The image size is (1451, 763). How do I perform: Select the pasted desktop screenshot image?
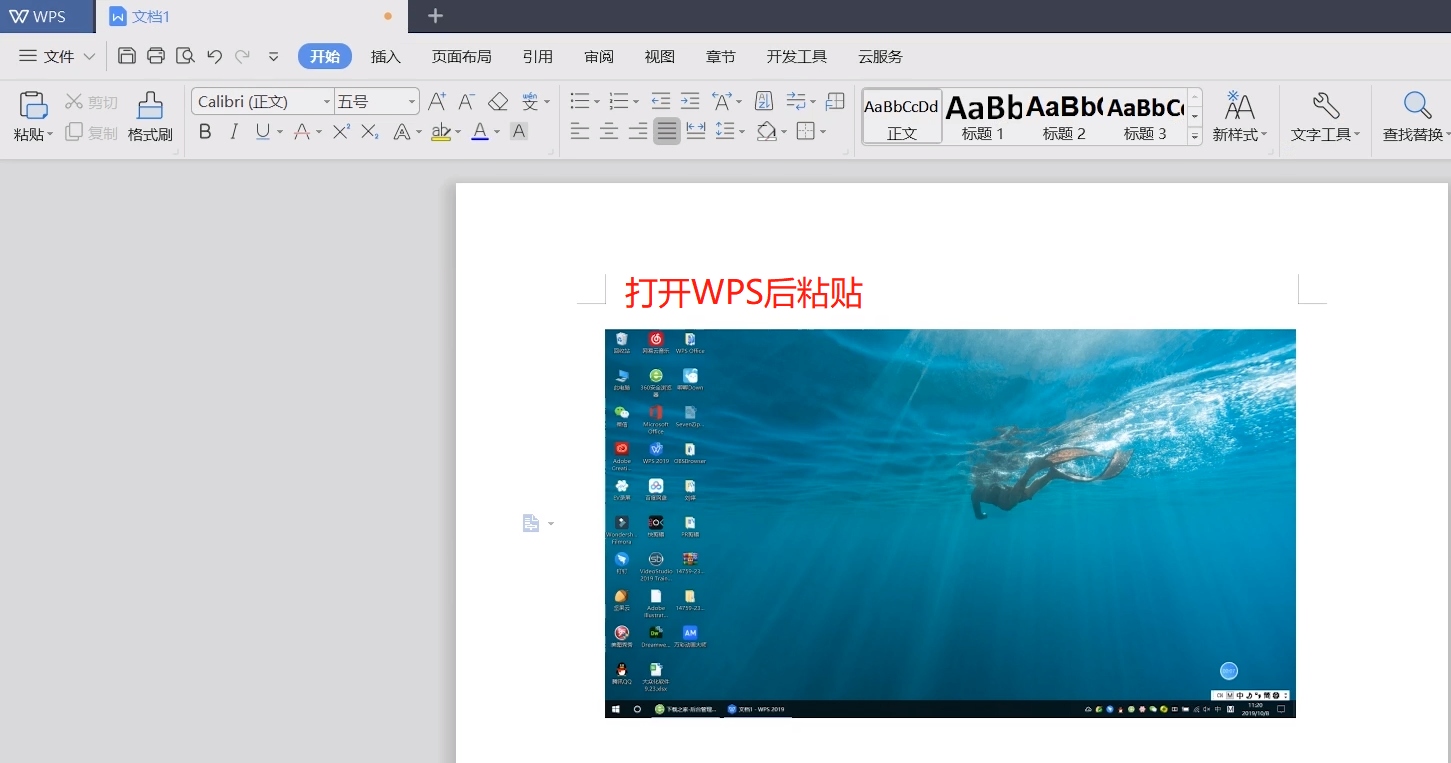point(950,522)
